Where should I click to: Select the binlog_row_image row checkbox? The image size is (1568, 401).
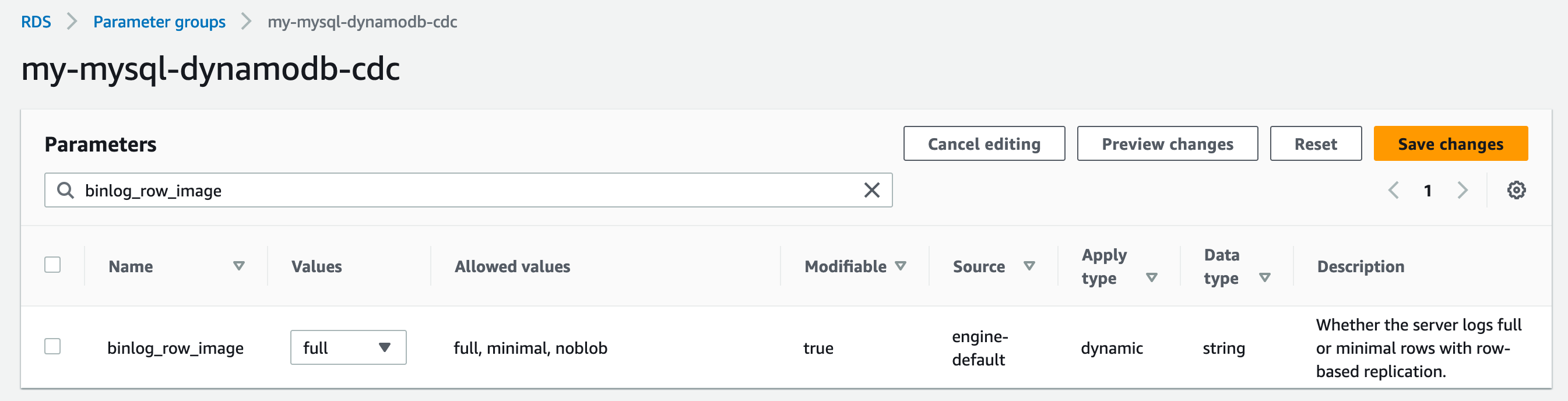click(x=52, y=346)
